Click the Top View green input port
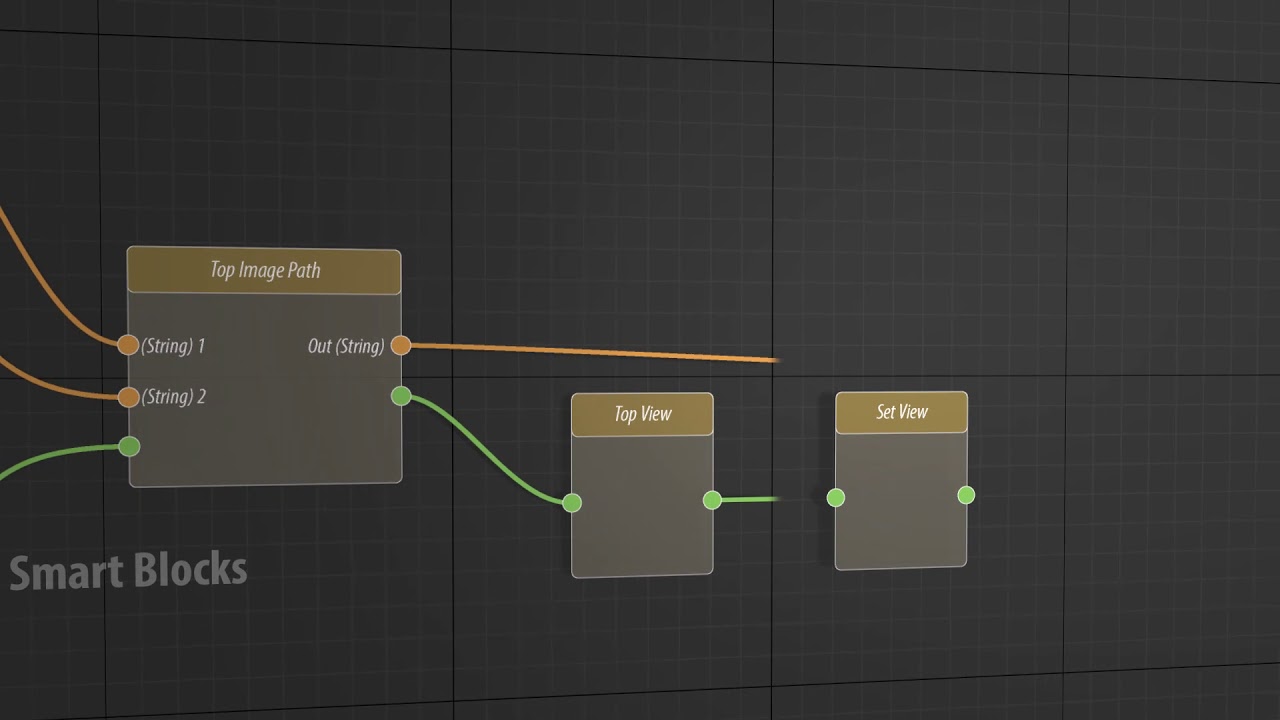Screen dimensions: 1280x720 point(572,503)
